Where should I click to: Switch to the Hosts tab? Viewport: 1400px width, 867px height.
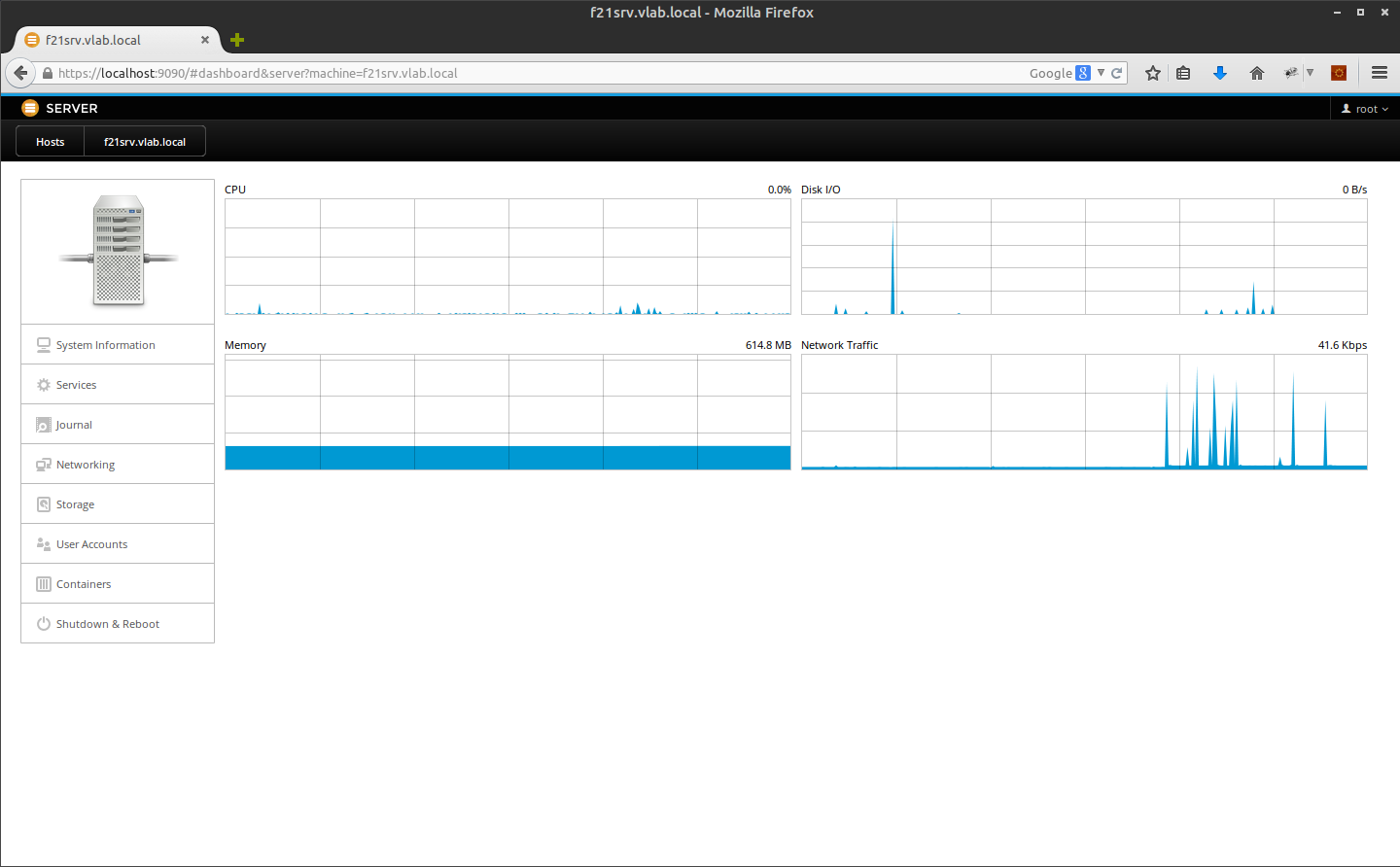(51, 142)
